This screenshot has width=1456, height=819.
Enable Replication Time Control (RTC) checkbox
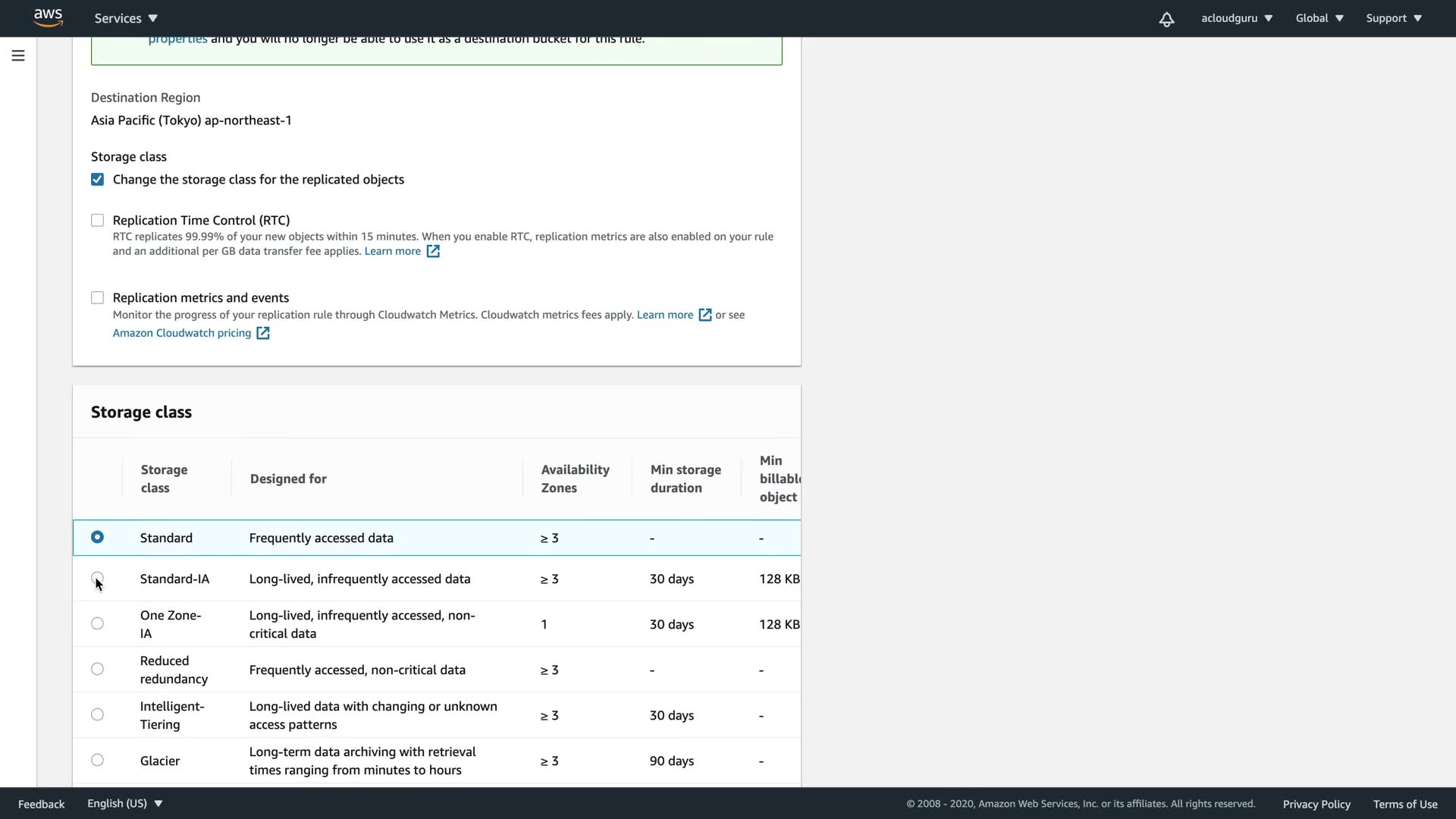[97, 221]
